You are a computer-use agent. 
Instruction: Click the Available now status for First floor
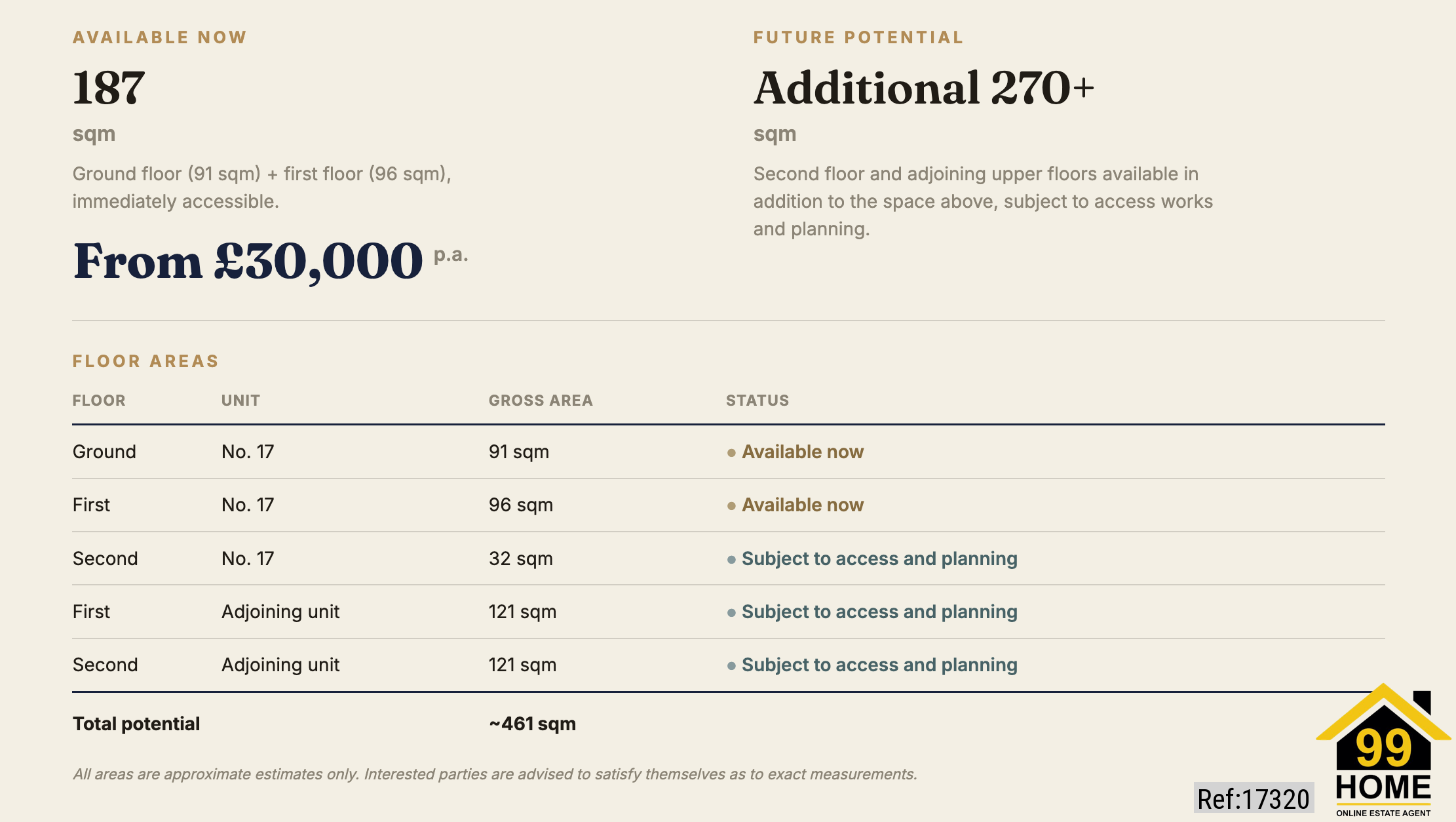pos(803,505)
